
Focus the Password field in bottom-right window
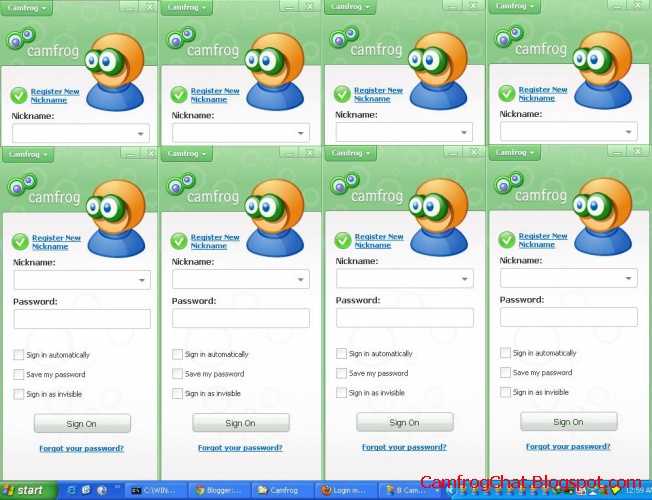click(x=569, y=317)
